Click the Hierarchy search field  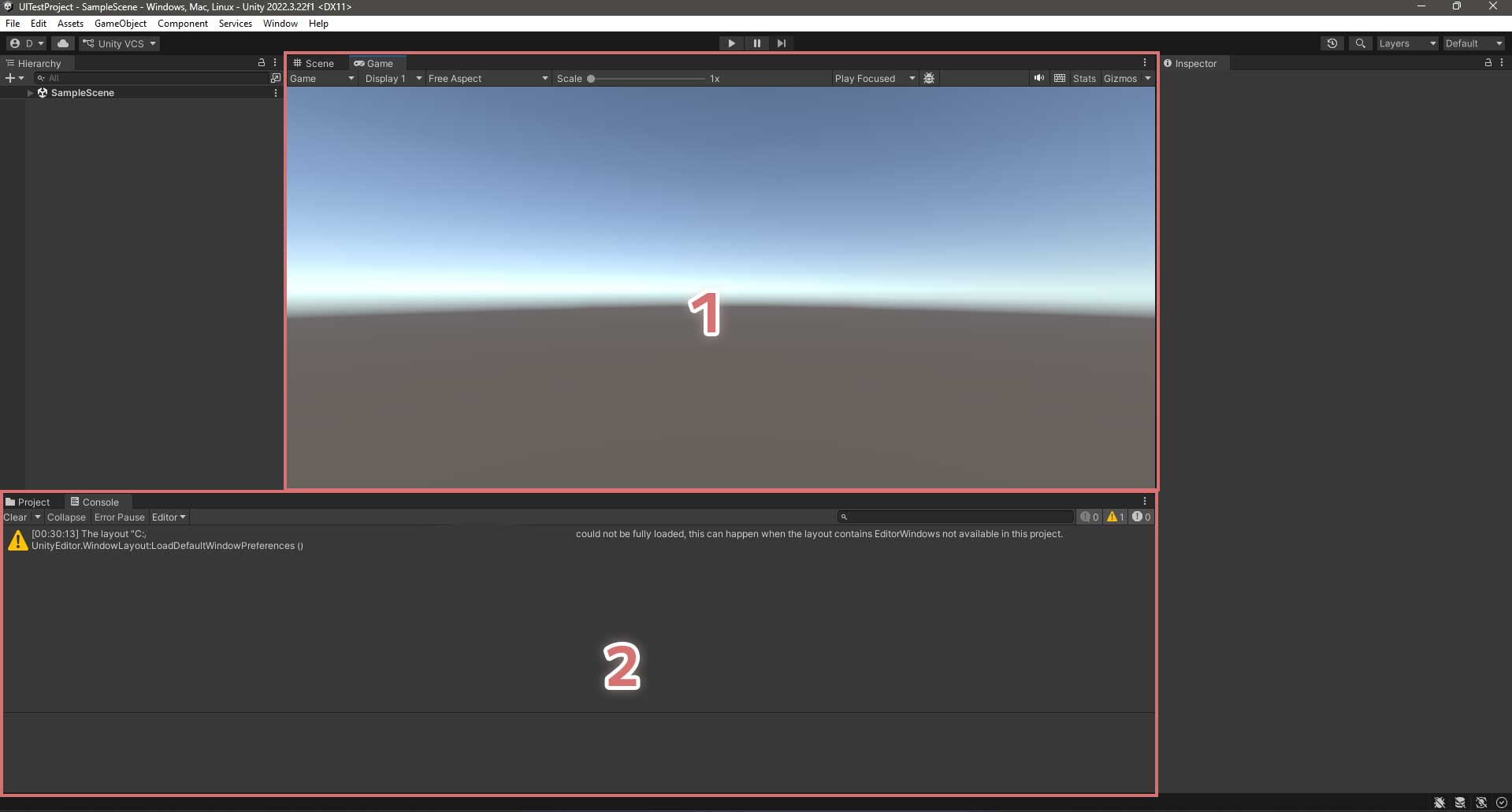pos(153,78)
